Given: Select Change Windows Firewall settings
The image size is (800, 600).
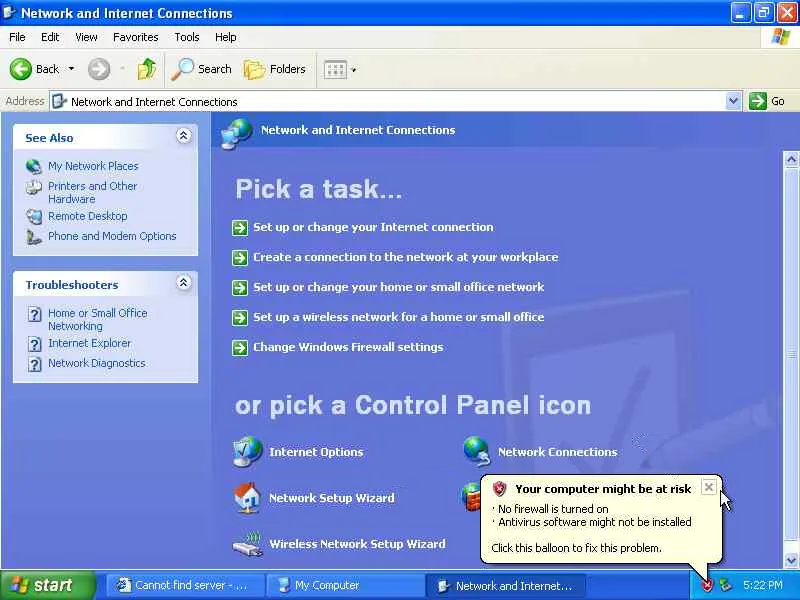Looking at the screenshot, I should point(348,347).
